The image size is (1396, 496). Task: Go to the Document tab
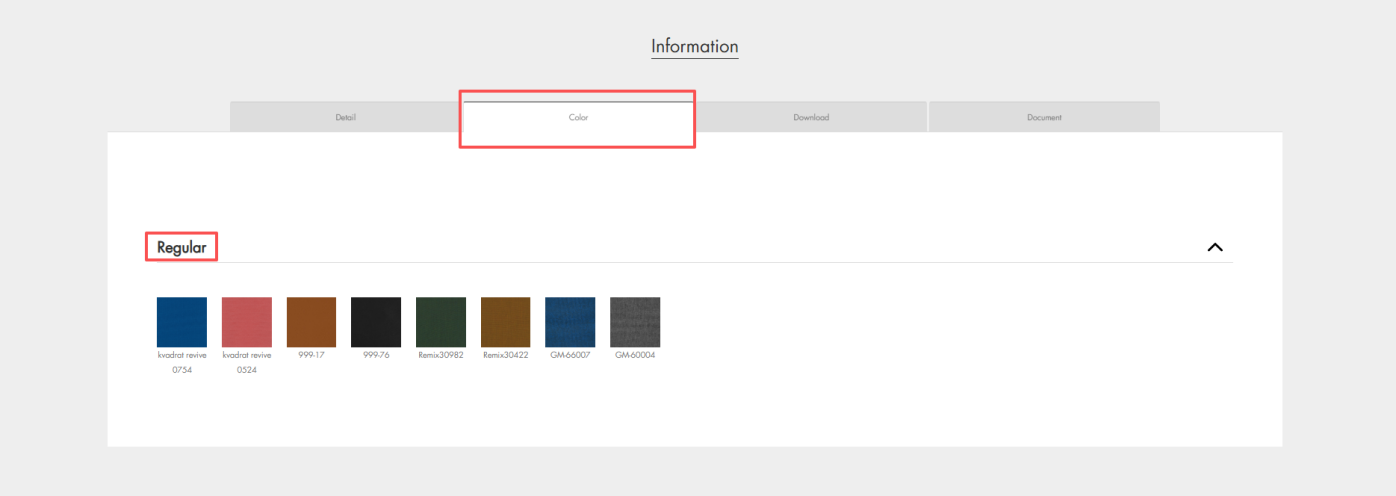[x=1044, y=117]
